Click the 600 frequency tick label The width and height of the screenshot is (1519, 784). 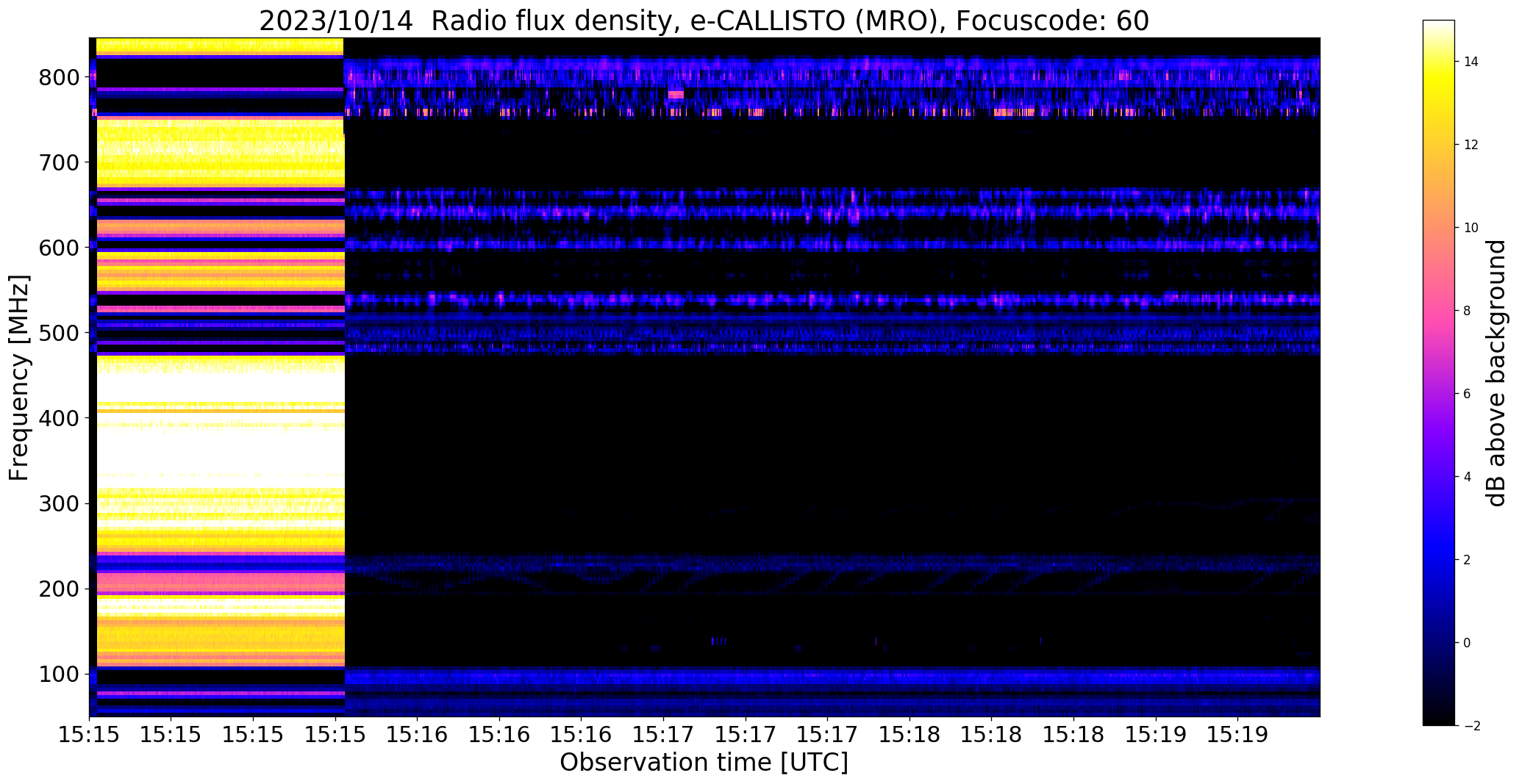click(x=58, y=248)
